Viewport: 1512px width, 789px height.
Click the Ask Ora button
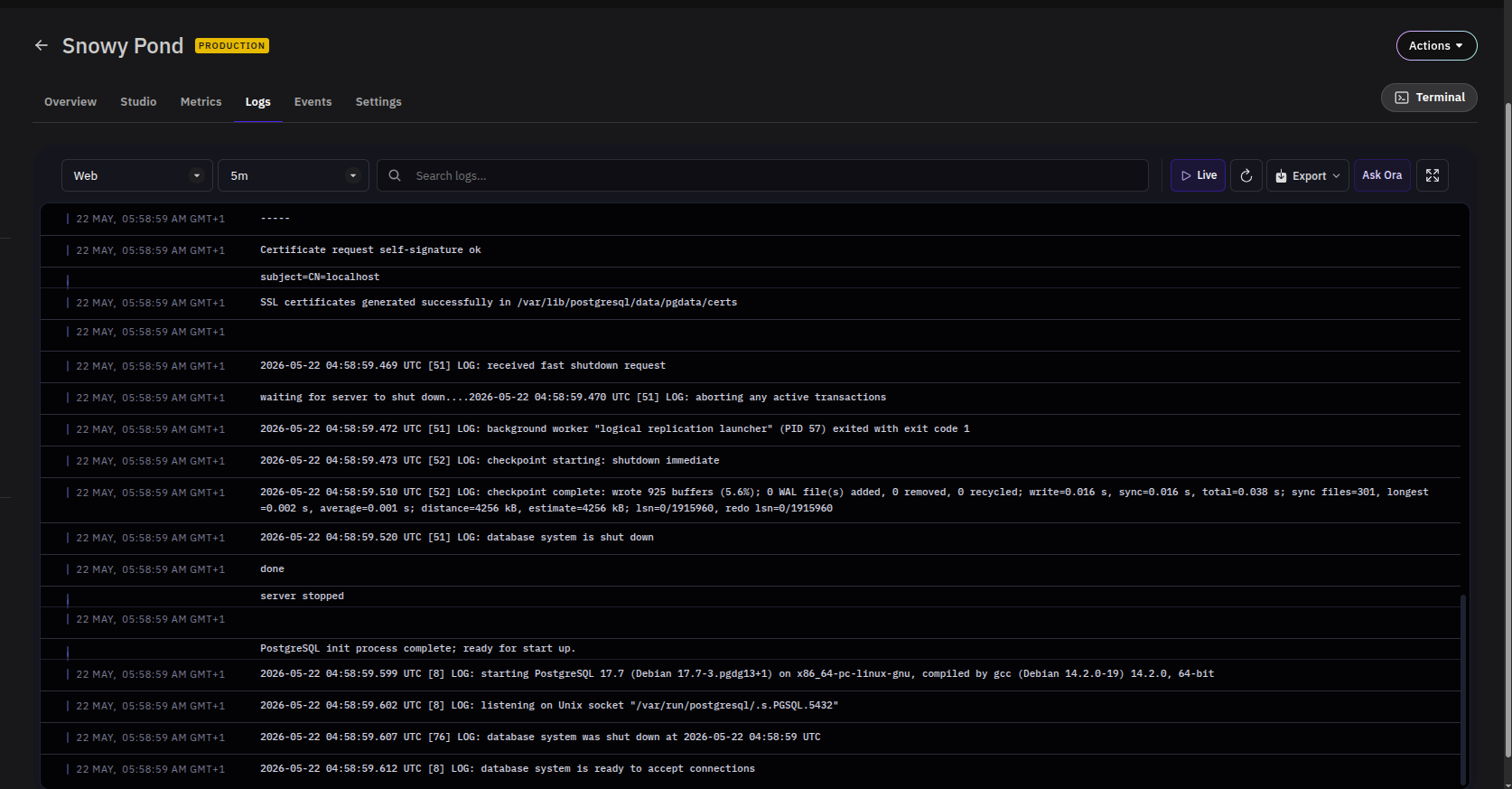(x=1382, y=175)
